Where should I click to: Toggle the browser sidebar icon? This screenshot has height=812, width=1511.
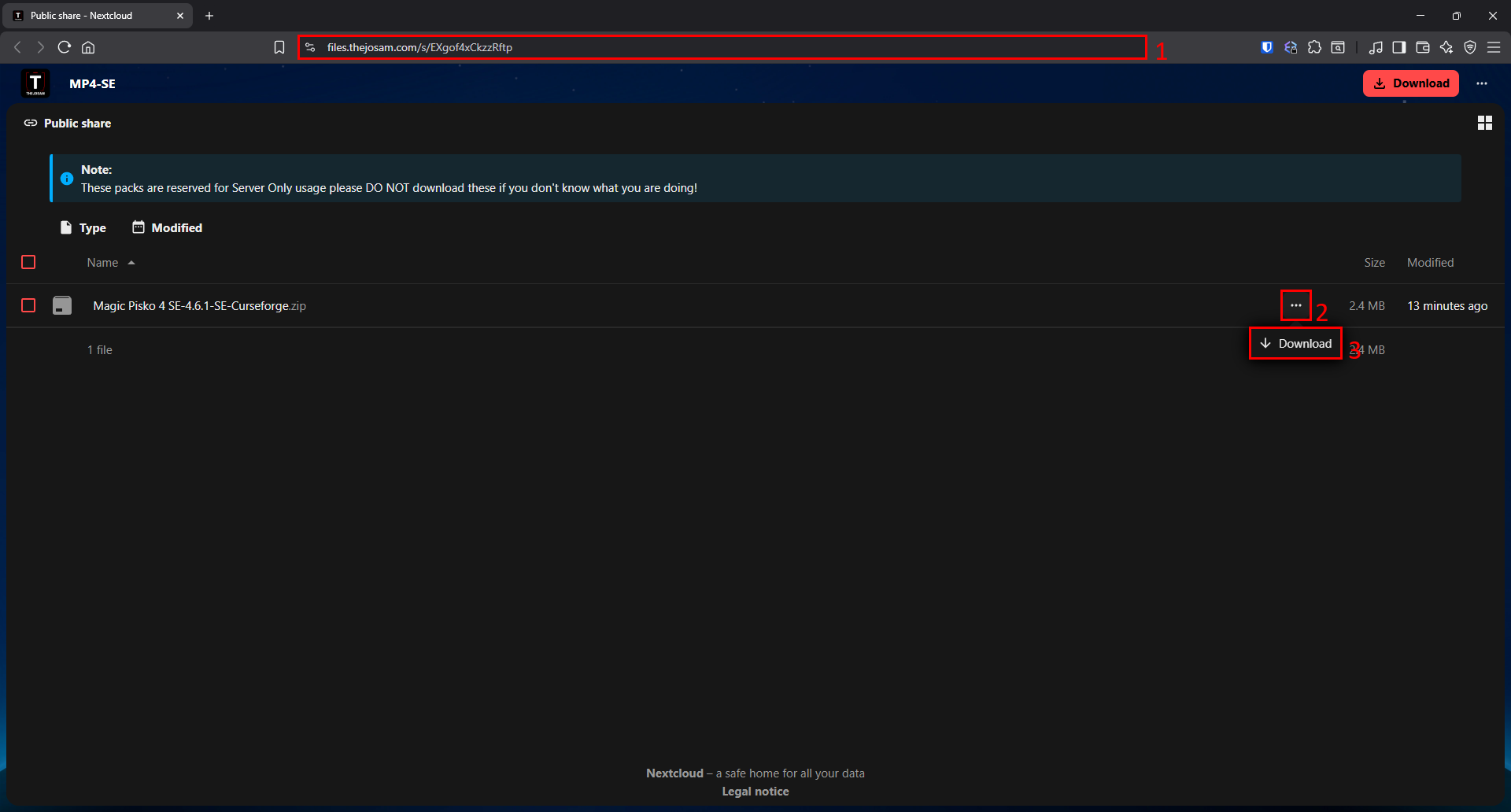pyautogui.click(x=1398, y=47)
